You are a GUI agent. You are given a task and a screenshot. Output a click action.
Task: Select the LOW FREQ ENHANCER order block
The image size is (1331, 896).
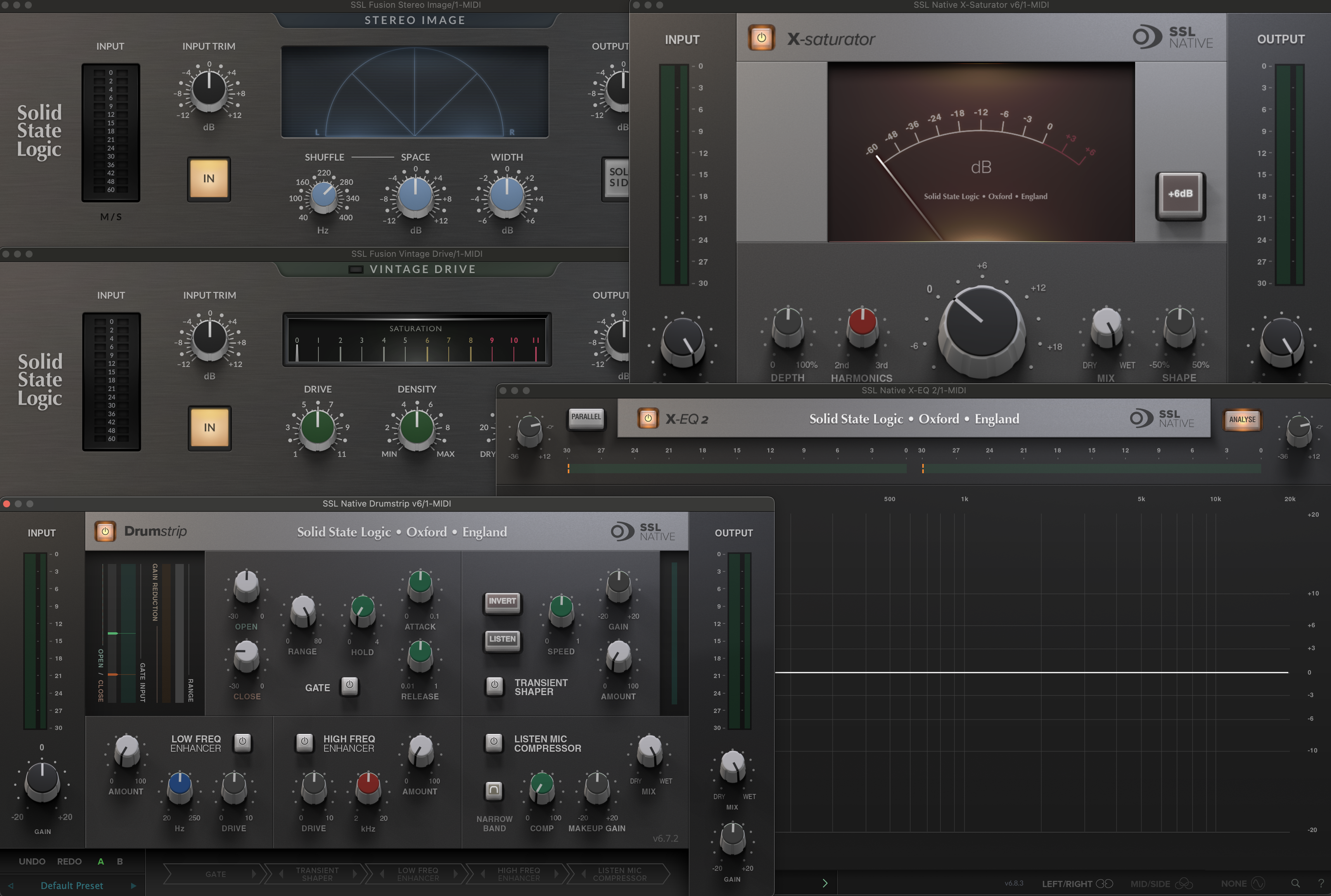[x=418, y=874]
